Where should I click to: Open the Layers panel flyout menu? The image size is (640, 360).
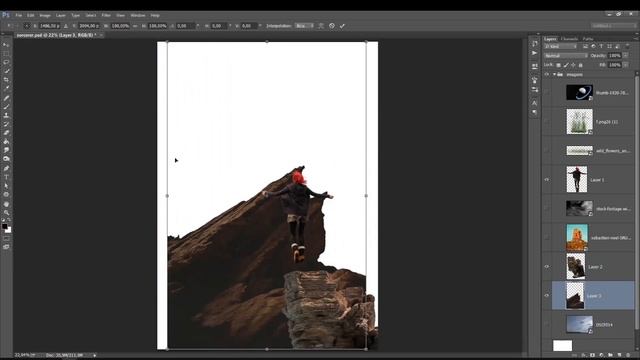click(635, 39)
